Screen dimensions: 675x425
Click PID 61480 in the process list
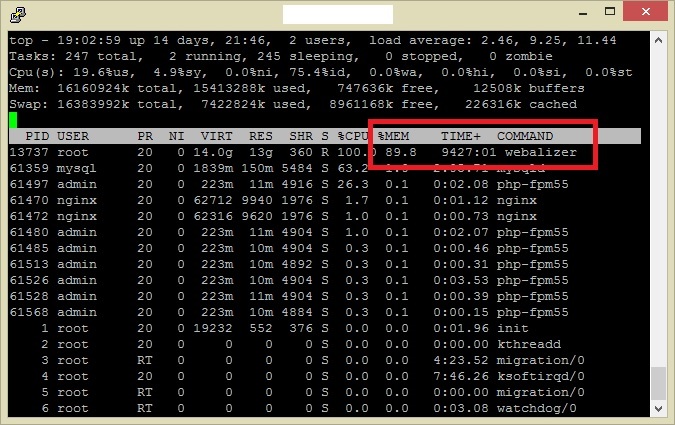click(x=29, y=232)
